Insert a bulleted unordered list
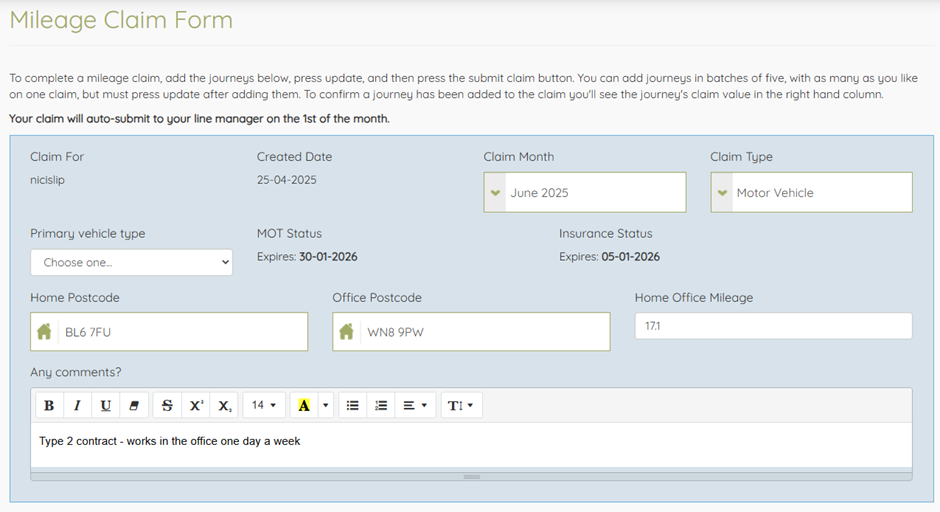 (352, 405)
